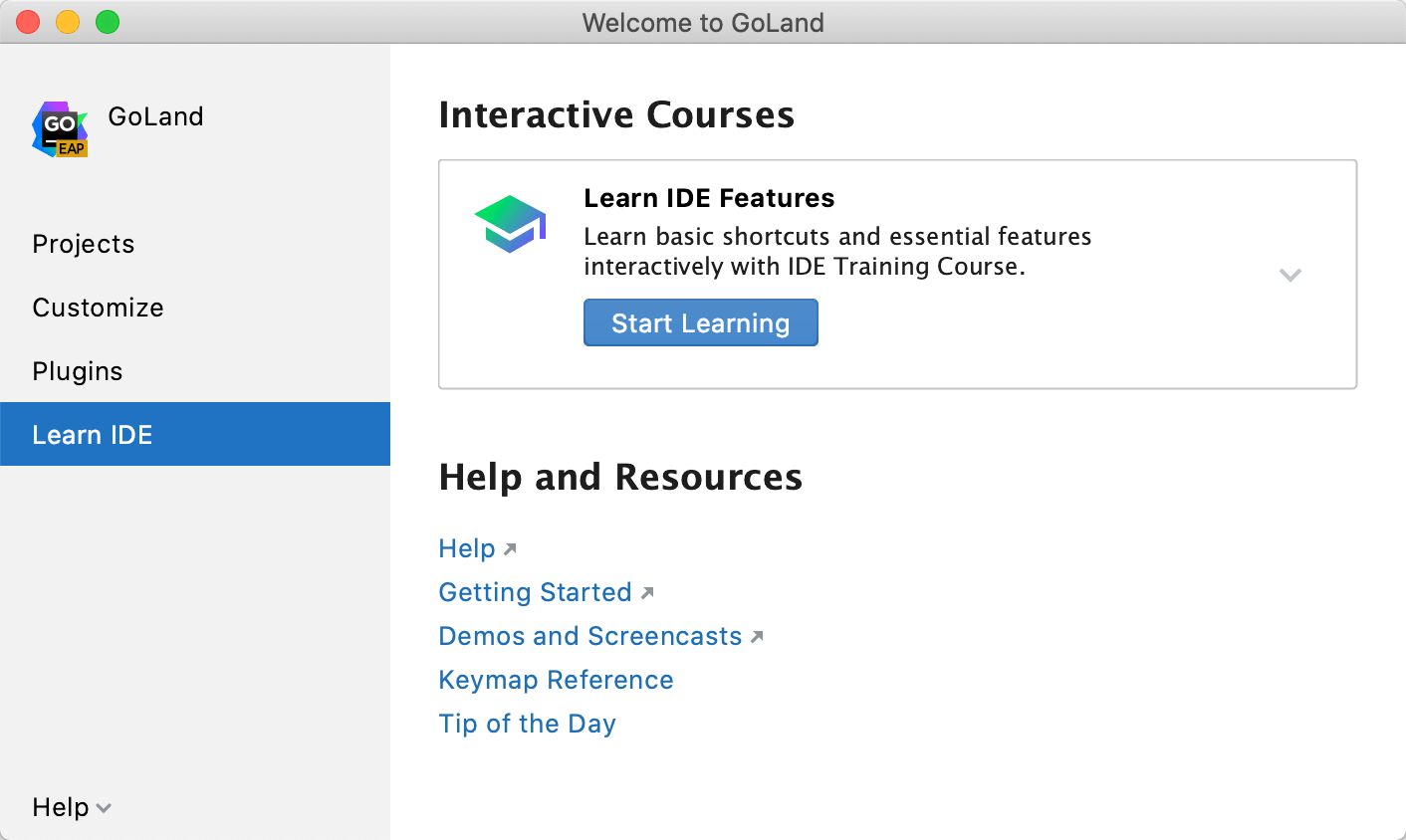Open Tip of the Day
This screenshot has width=1406, height=840.
pyautogui.click(x=527, y=724)
